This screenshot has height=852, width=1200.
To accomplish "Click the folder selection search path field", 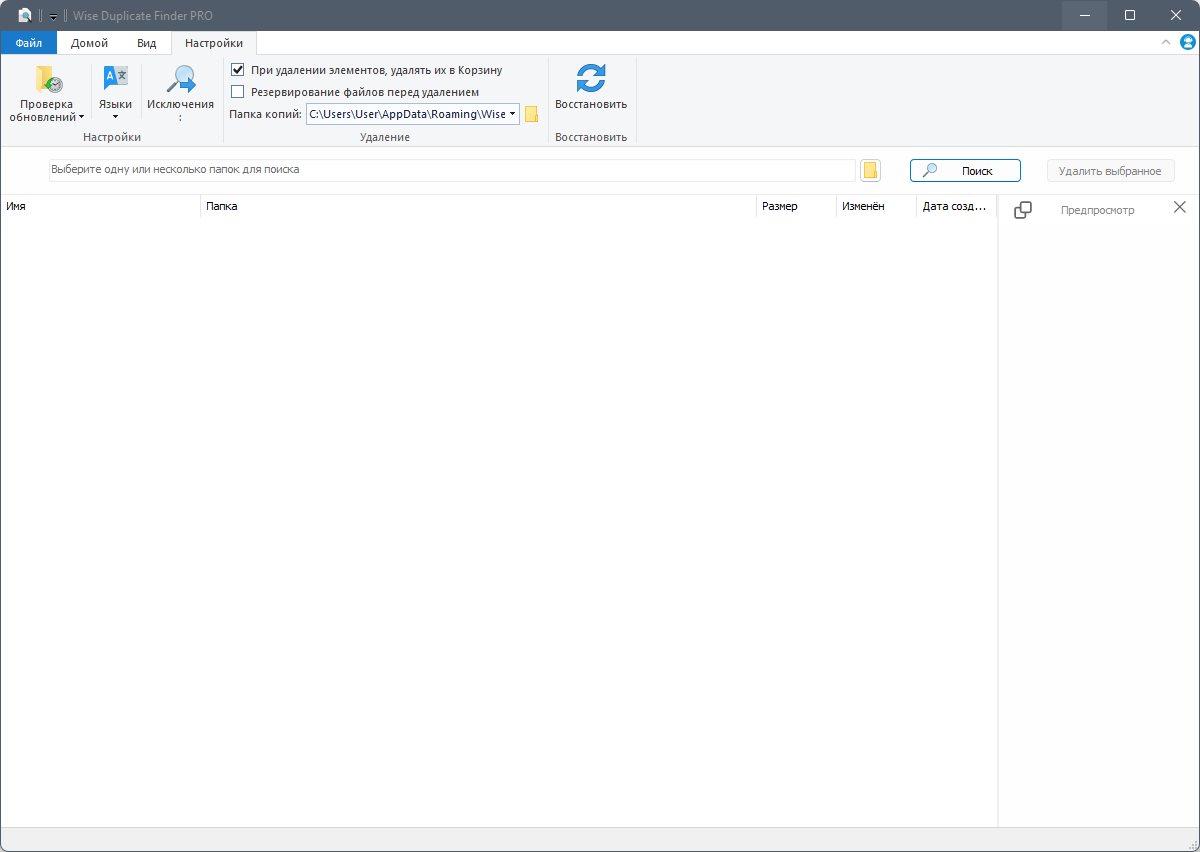I will tap(451, 170).
